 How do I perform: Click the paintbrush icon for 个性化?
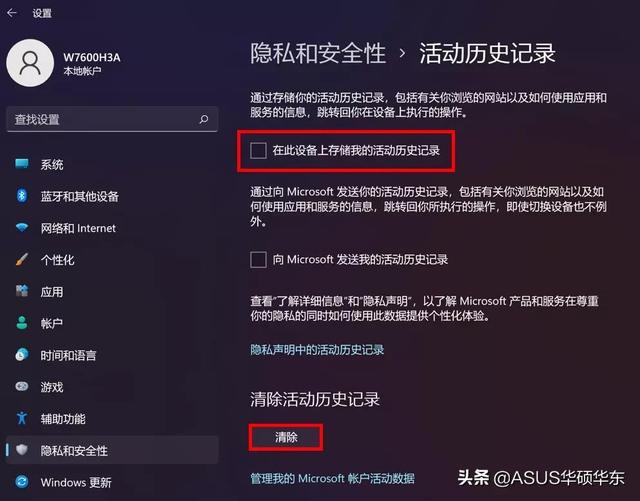tap(22, 259)
